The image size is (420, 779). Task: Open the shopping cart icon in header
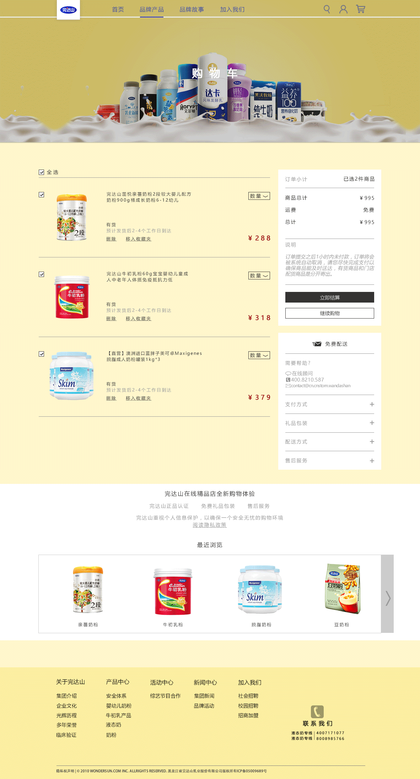[x=360, y=9]
